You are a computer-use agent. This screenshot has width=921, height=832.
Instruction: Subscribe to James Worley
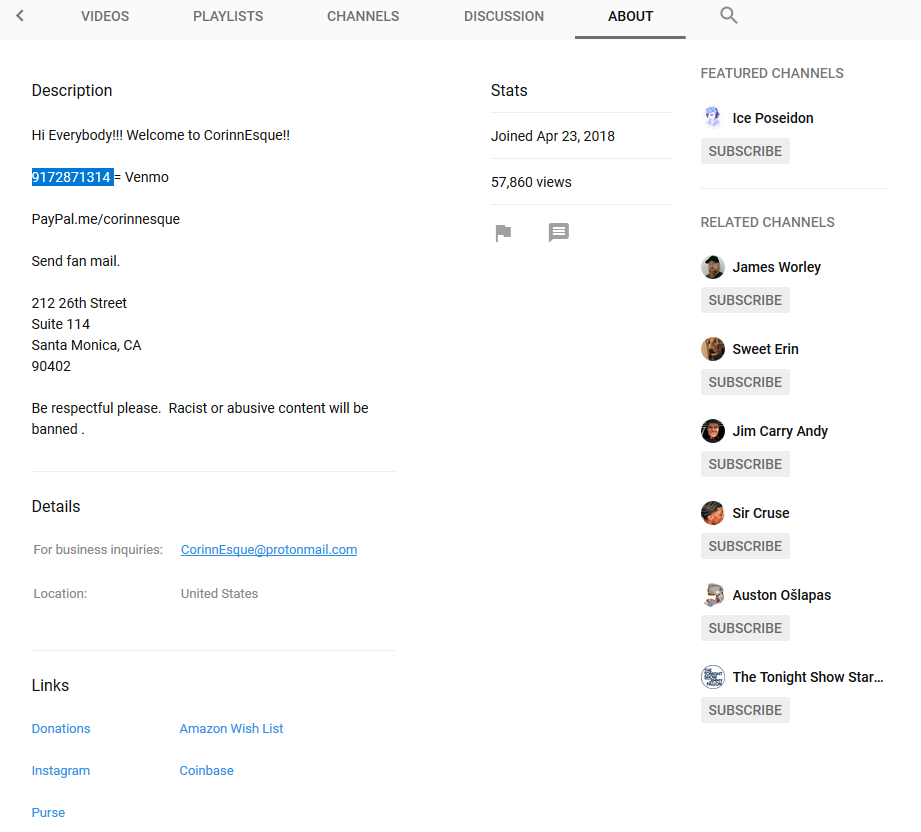[745, 300]
